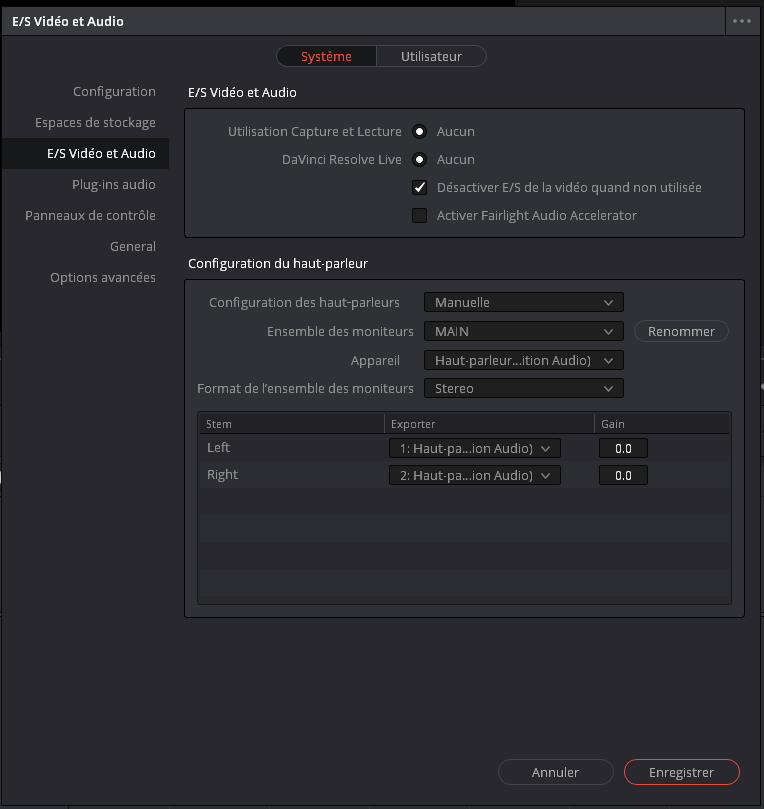Open the three-dot options menu
Viewport: 764px width, 809px height.
coord(742,21)
